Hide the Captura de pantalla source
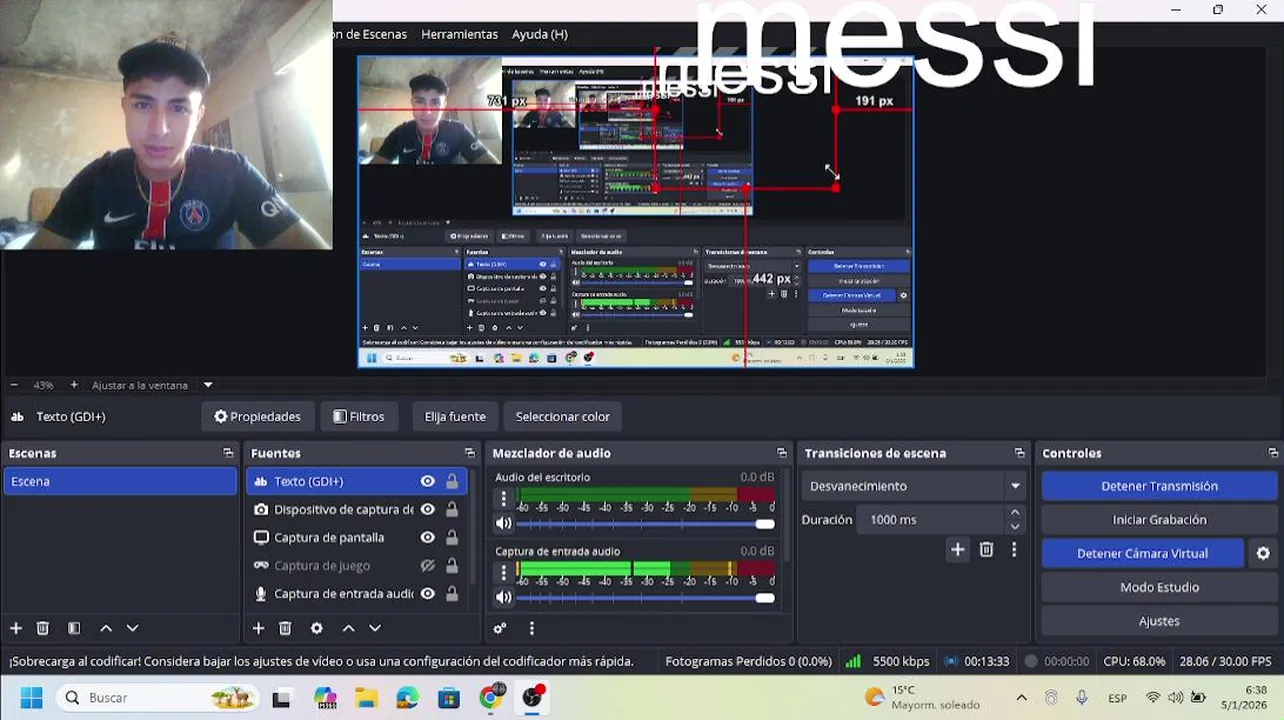This screenshot has height=720, width=1284. 428,537
